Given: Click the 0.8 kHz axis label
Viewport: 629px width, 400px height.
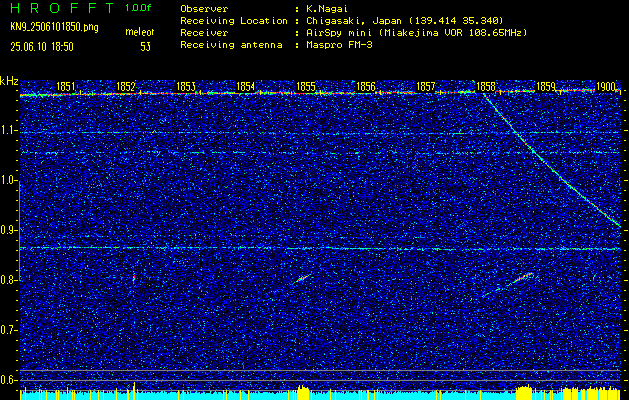Looking at the screenshot, I should pyautogui.click(x=9, y=280).
